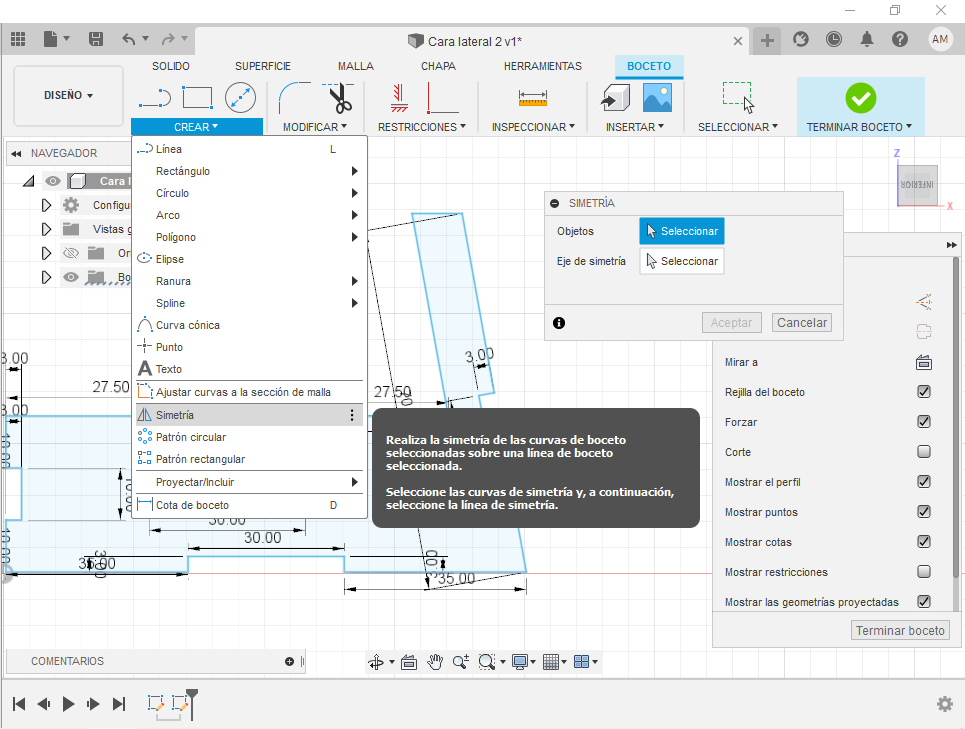Expand the Vistas tree node
The width and height of the screenshot is (965, 729).
pyautogui.click(x=46, y=229)
